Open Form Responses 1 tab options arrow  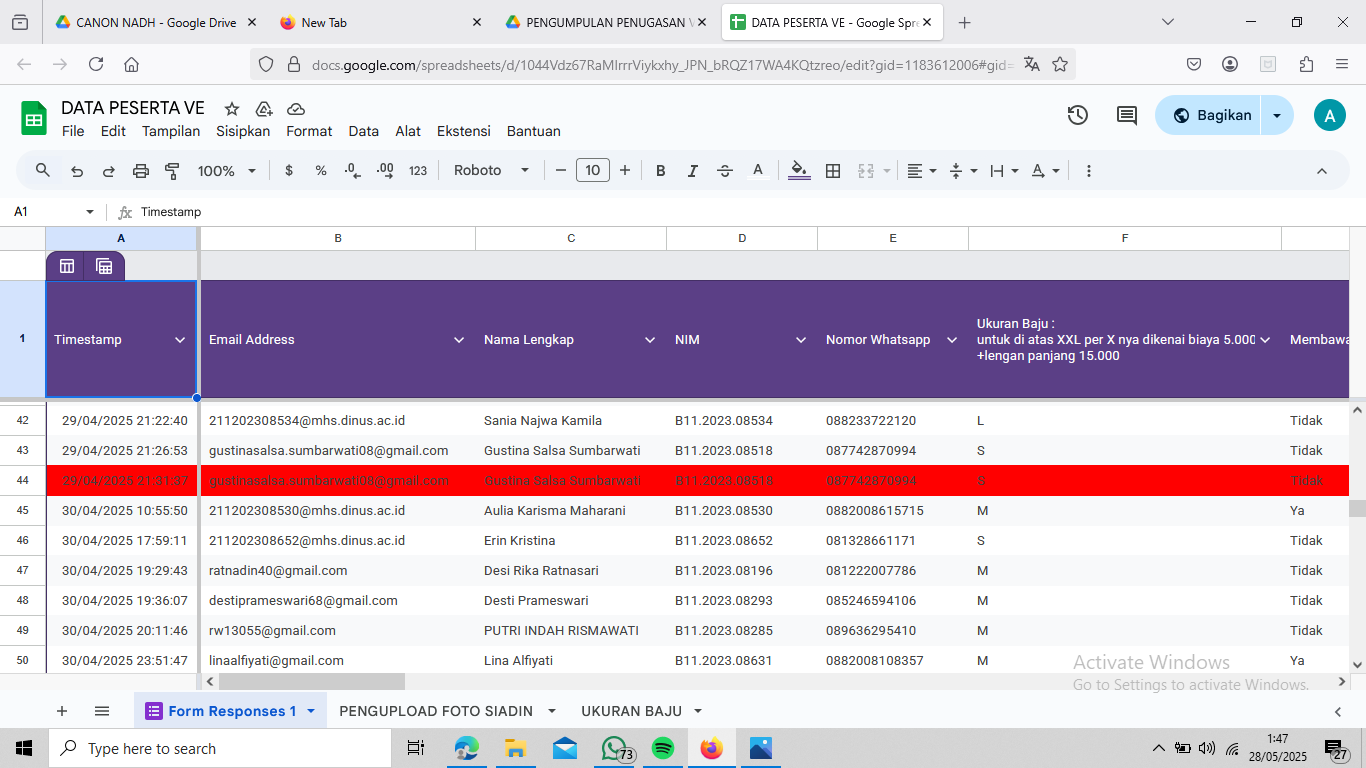click(310, 711)
